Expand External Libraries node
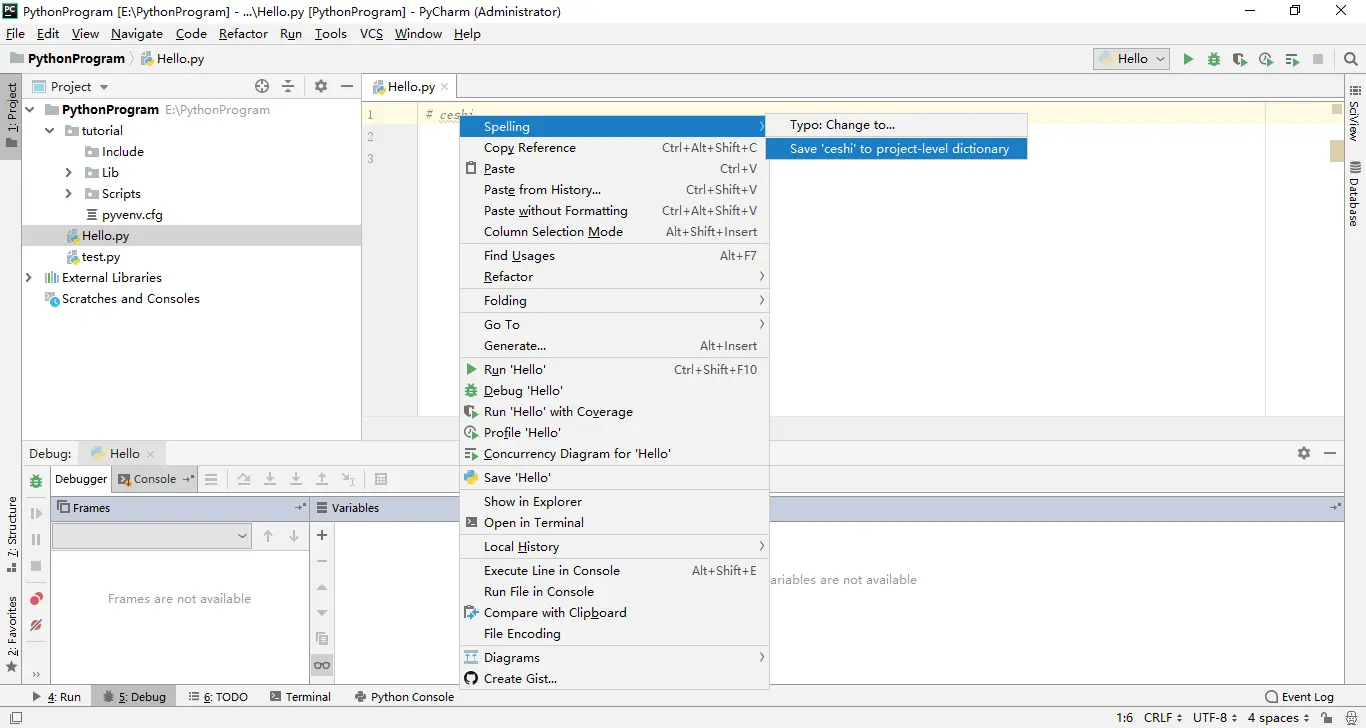The height and width of the screenshot is (728, 1366). coord(29,277)
